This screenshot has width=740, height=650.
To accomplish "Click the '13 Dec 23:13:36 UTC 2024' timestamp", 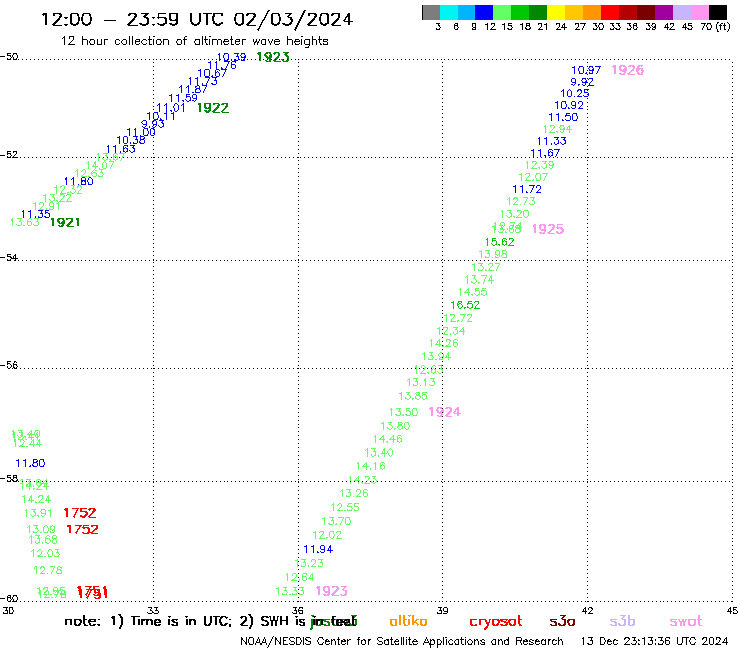I will pyautogui.click(x=654, y=642).
